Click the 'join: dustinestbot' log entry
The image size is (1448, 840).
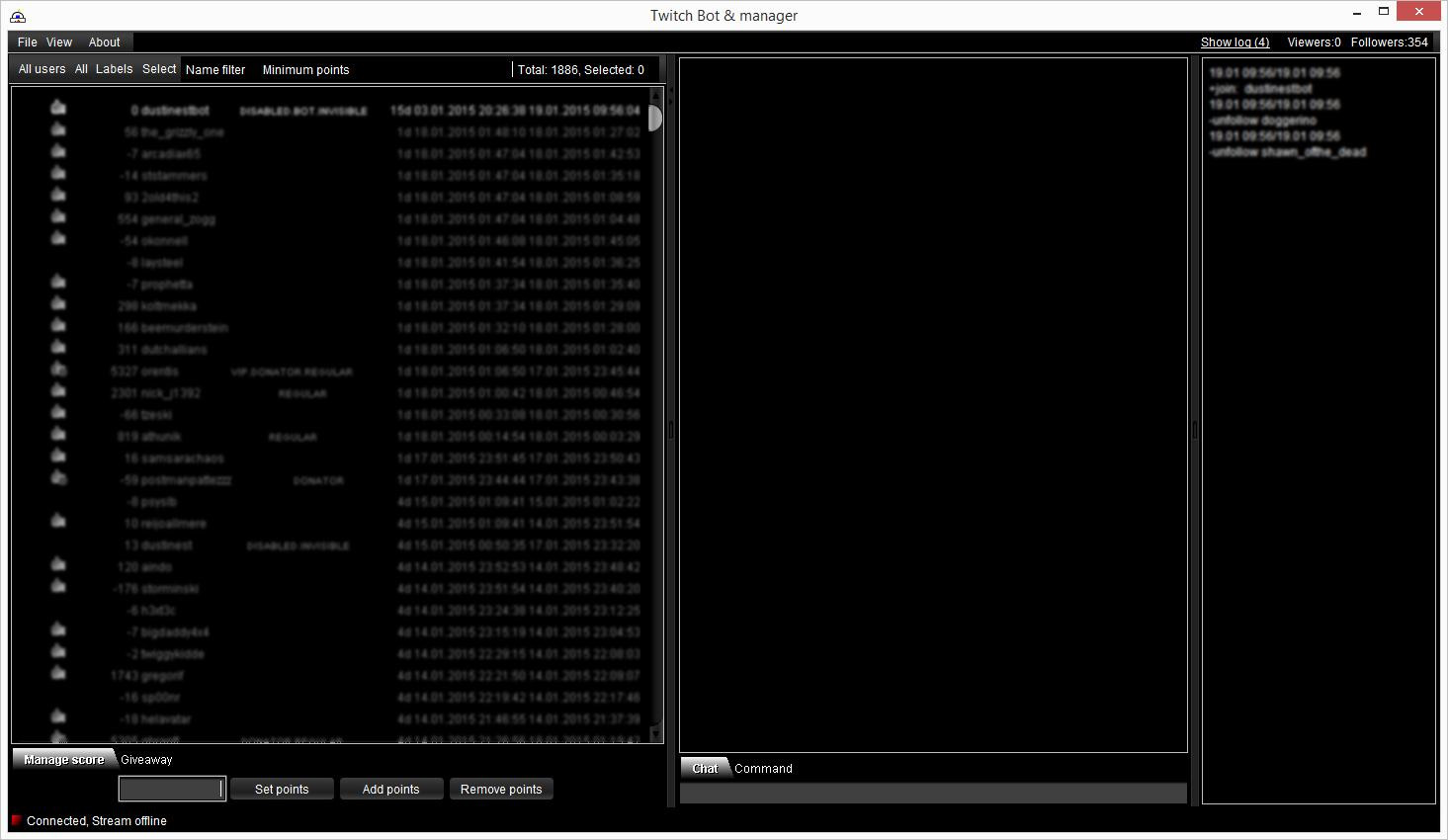pos(1260,89)
